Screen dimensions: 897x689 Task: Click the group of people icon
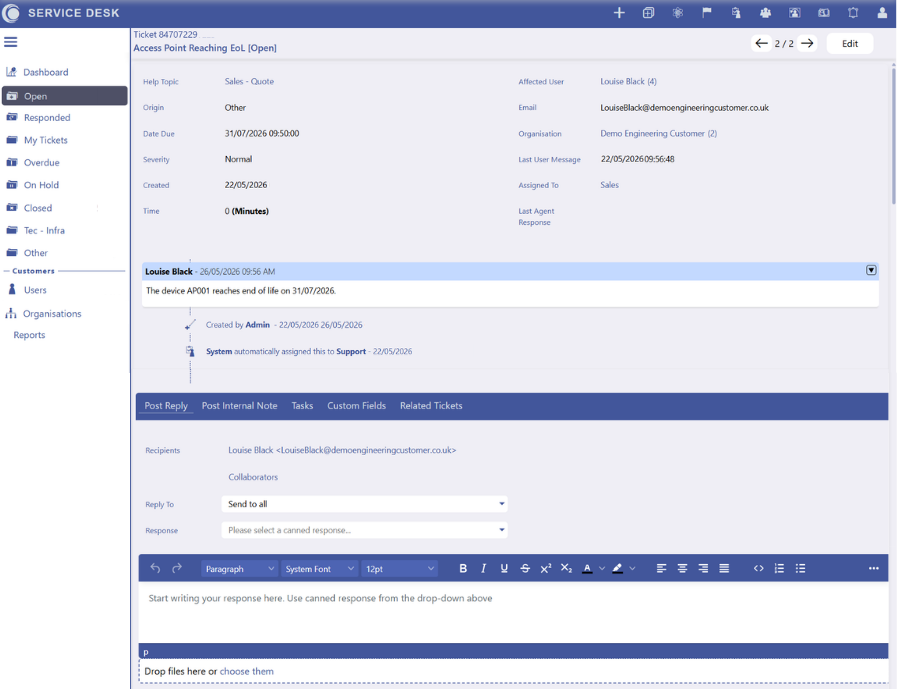(x=765, y=13)
